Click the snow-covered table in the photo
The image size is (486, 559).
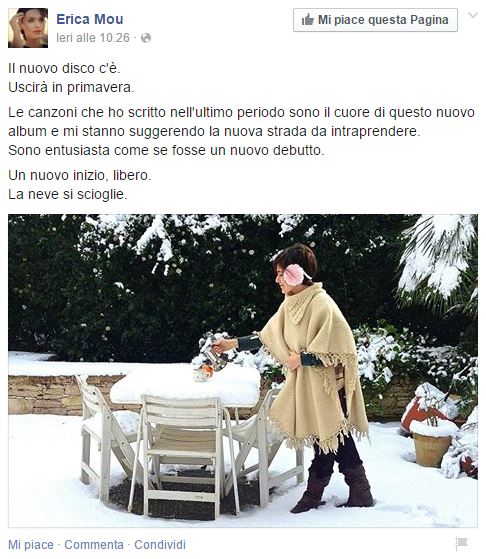pyautogui.click(x=185, y=386)
